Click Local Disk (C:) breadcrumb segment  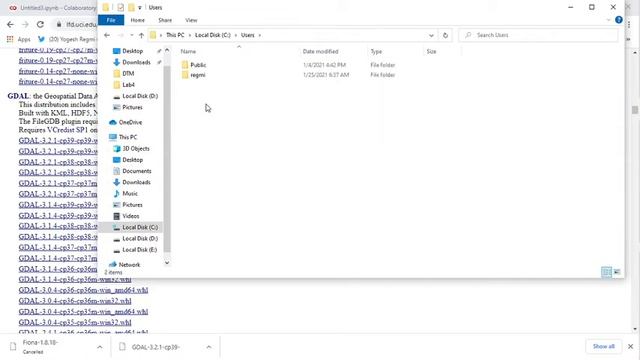coord(213,36)
